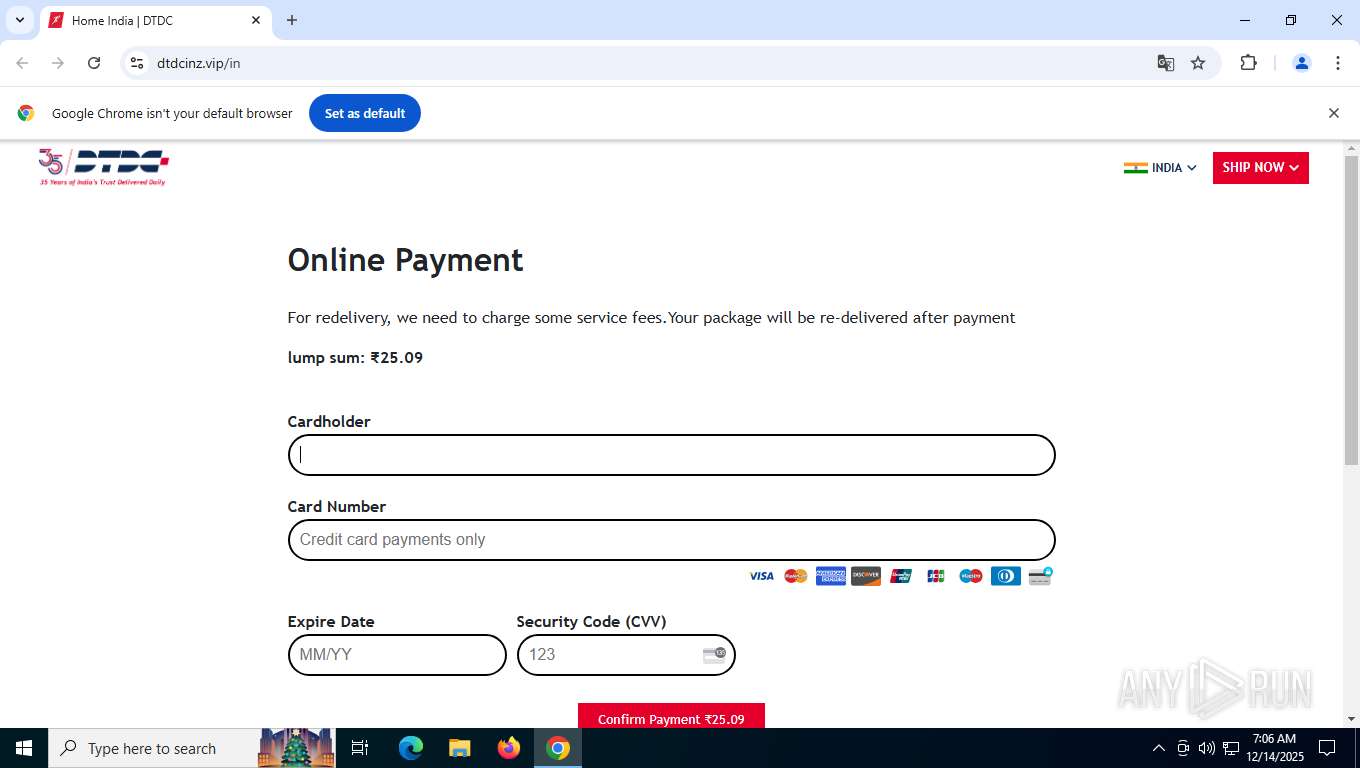Open Chrome's three-dot menu
Screen dimensions: 1360x768
[x=1338, y=63]
